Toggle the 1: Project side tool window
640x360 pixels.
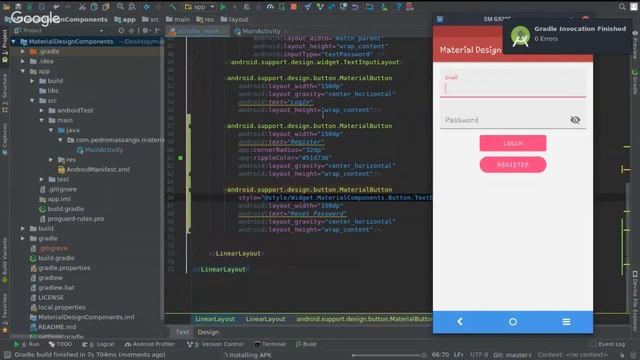[4, 46]
